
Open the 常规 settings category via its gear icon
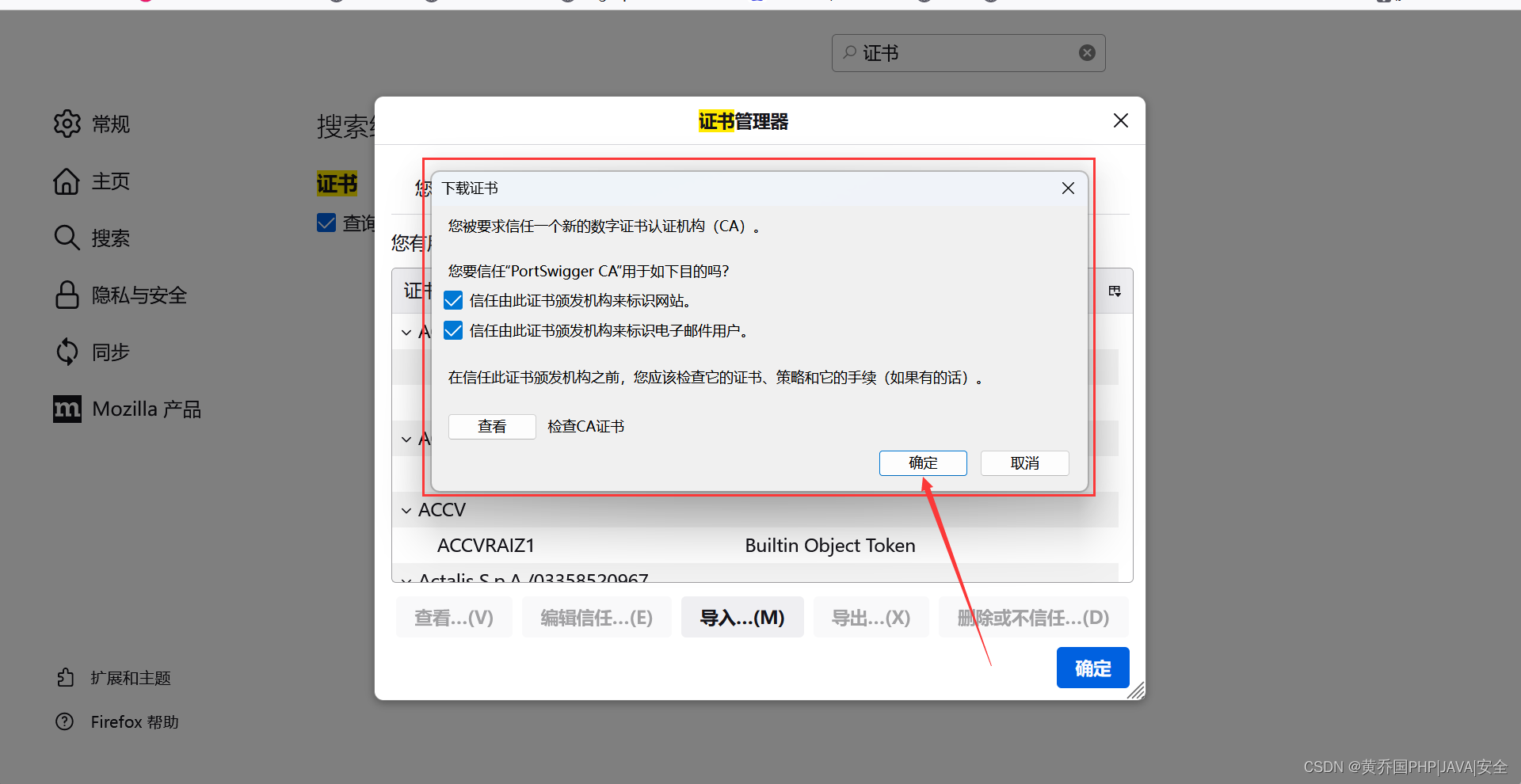pyautogui.click(x=67, y=124)
